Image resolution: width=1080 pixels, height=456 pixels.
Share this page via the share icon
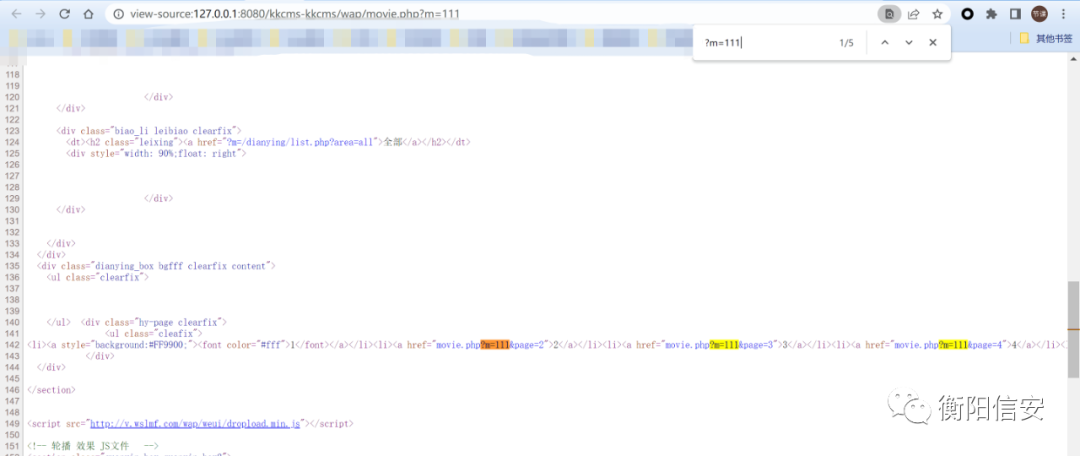click(x=913, y=14)
